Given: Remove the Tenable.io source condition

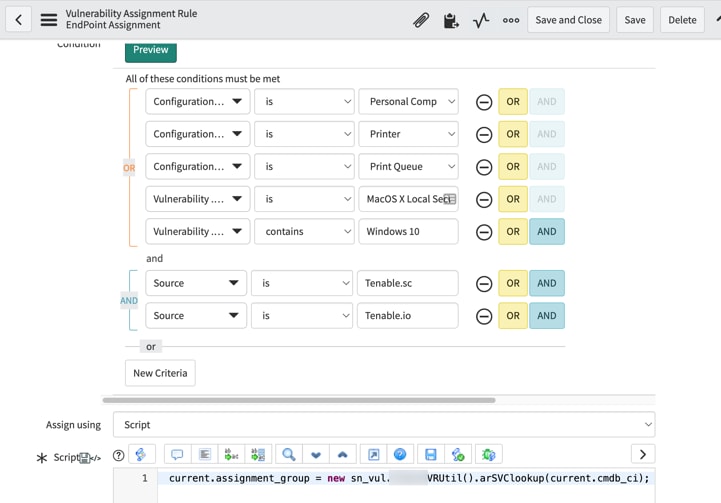Looking at the screenshot, I should 484,316.
